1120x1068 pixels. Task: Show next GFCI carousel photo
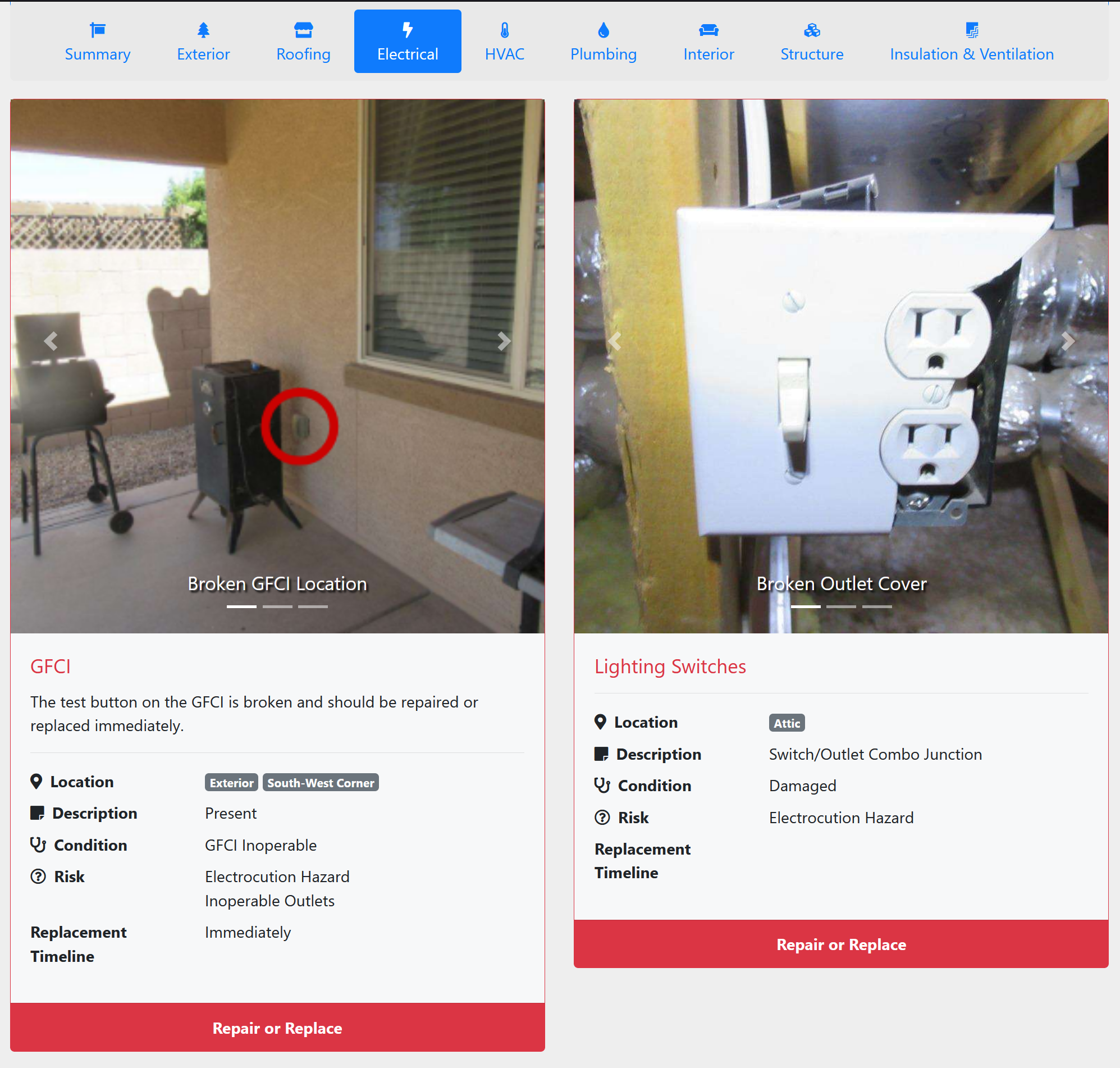[504, 341]
